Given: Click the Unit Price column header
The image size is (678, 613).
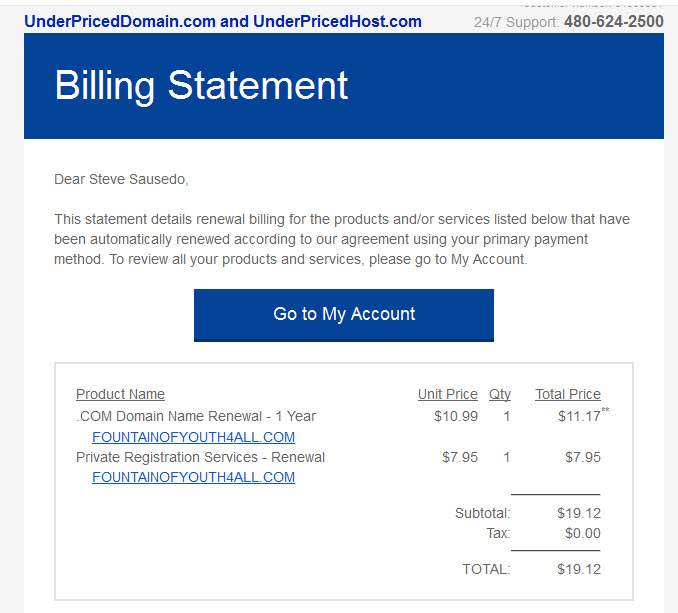Looking at the screenshot, I should [x=448, y=394].
